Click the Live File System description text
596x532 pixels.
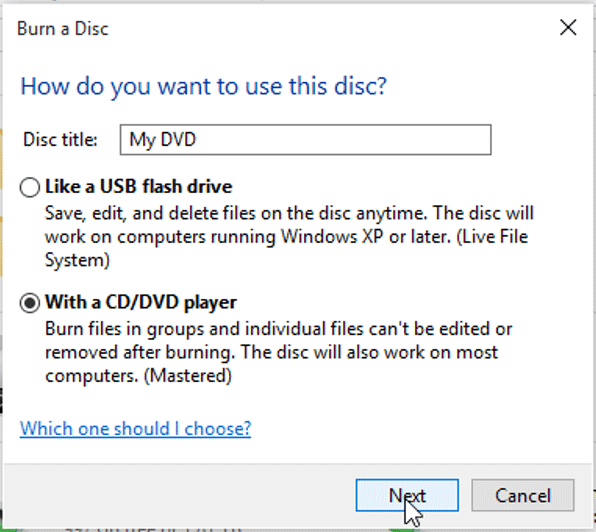[289, 237]
